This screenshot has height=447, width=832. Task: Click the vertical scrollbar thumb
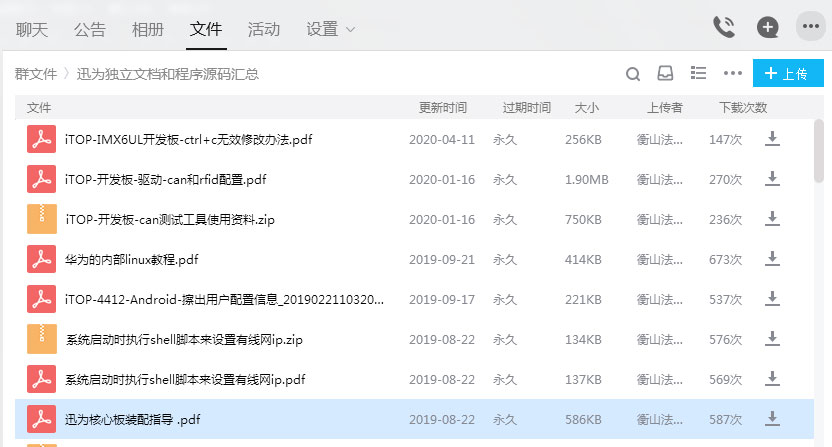click(819, 152)
